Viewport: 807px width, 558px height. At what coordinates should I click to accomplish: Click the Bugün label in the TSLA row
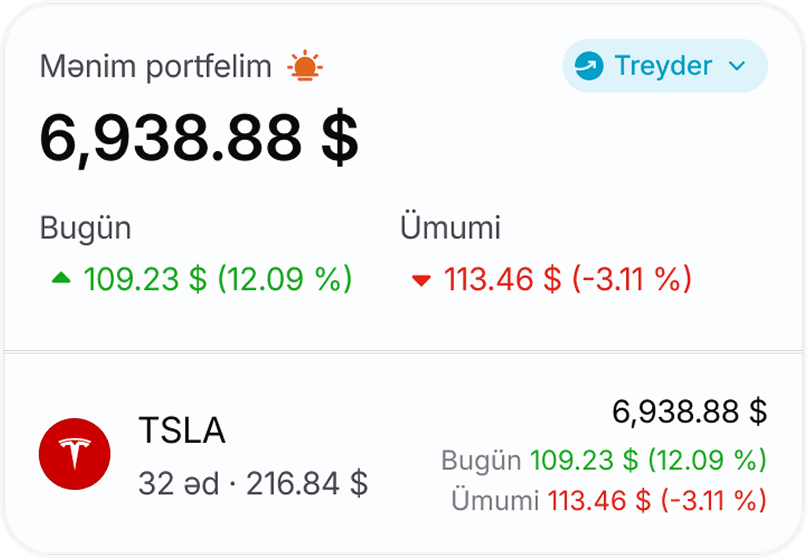[x=481, y=461]
